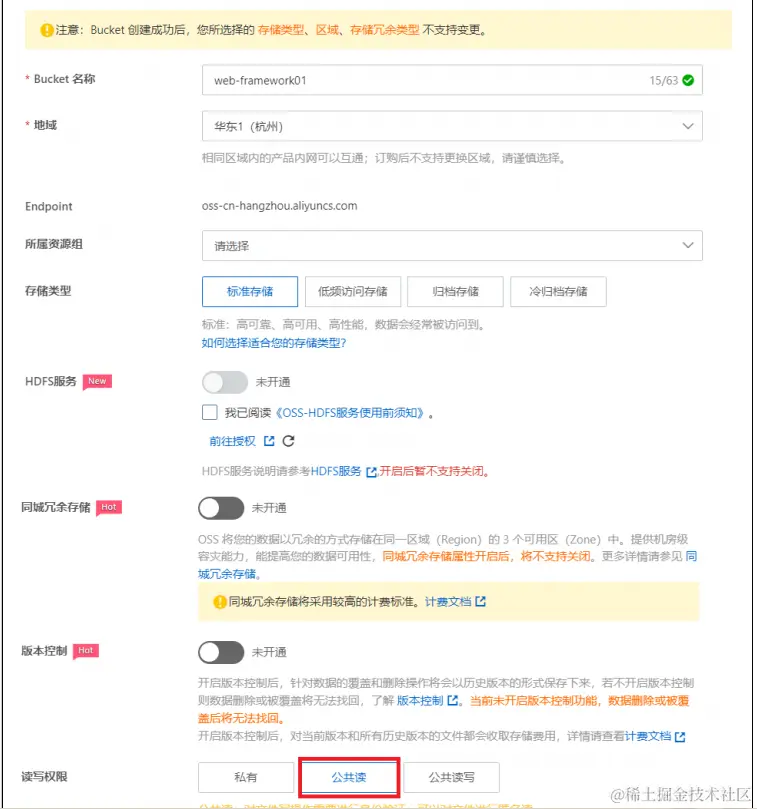Screen dimensions: 757x809
Task: Click the Hot badge next to 同城冗余存储
Action: (x=109, y=507)
